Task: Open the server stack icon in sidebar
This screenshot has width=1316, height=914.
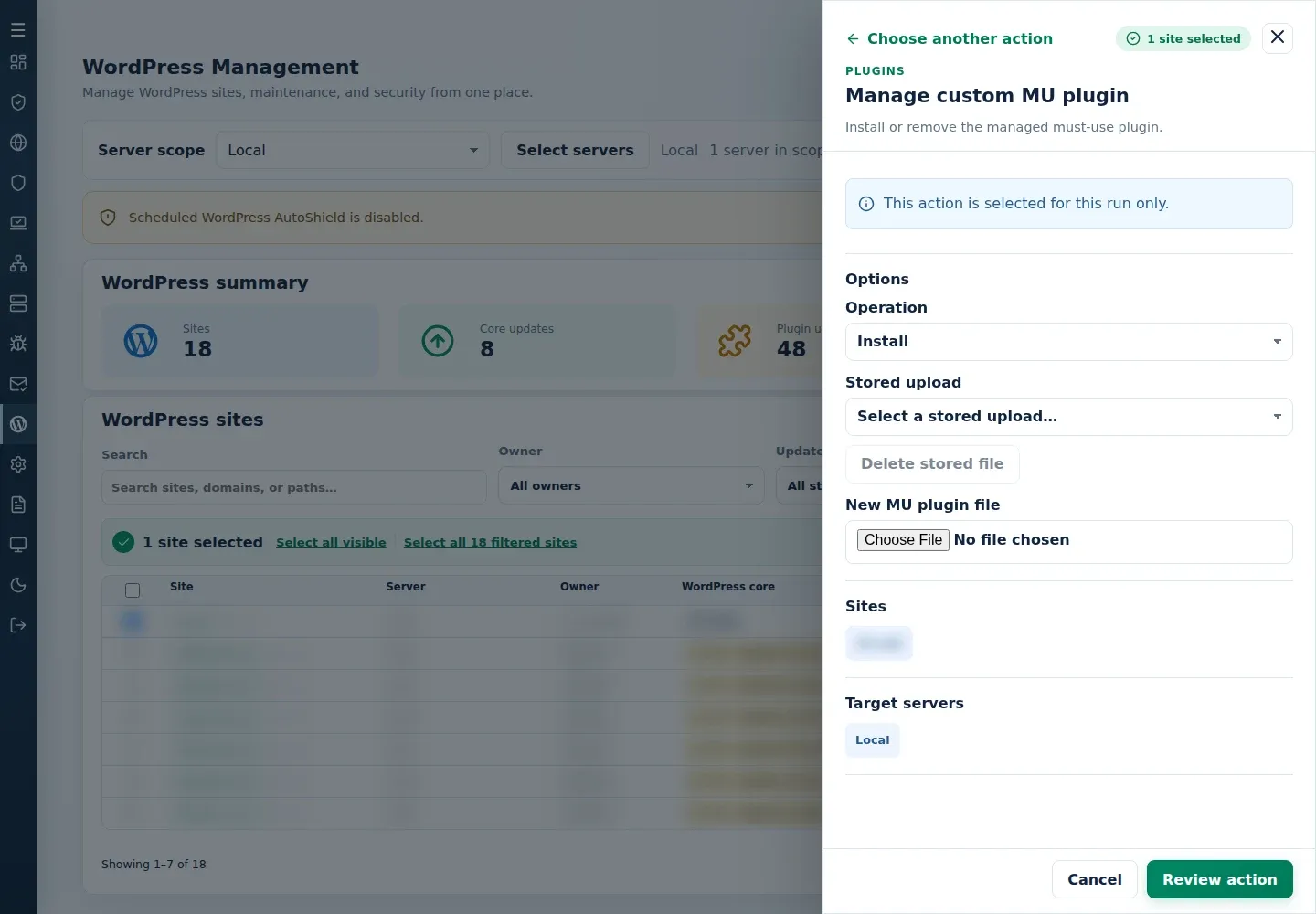Action: coord(18,303)
